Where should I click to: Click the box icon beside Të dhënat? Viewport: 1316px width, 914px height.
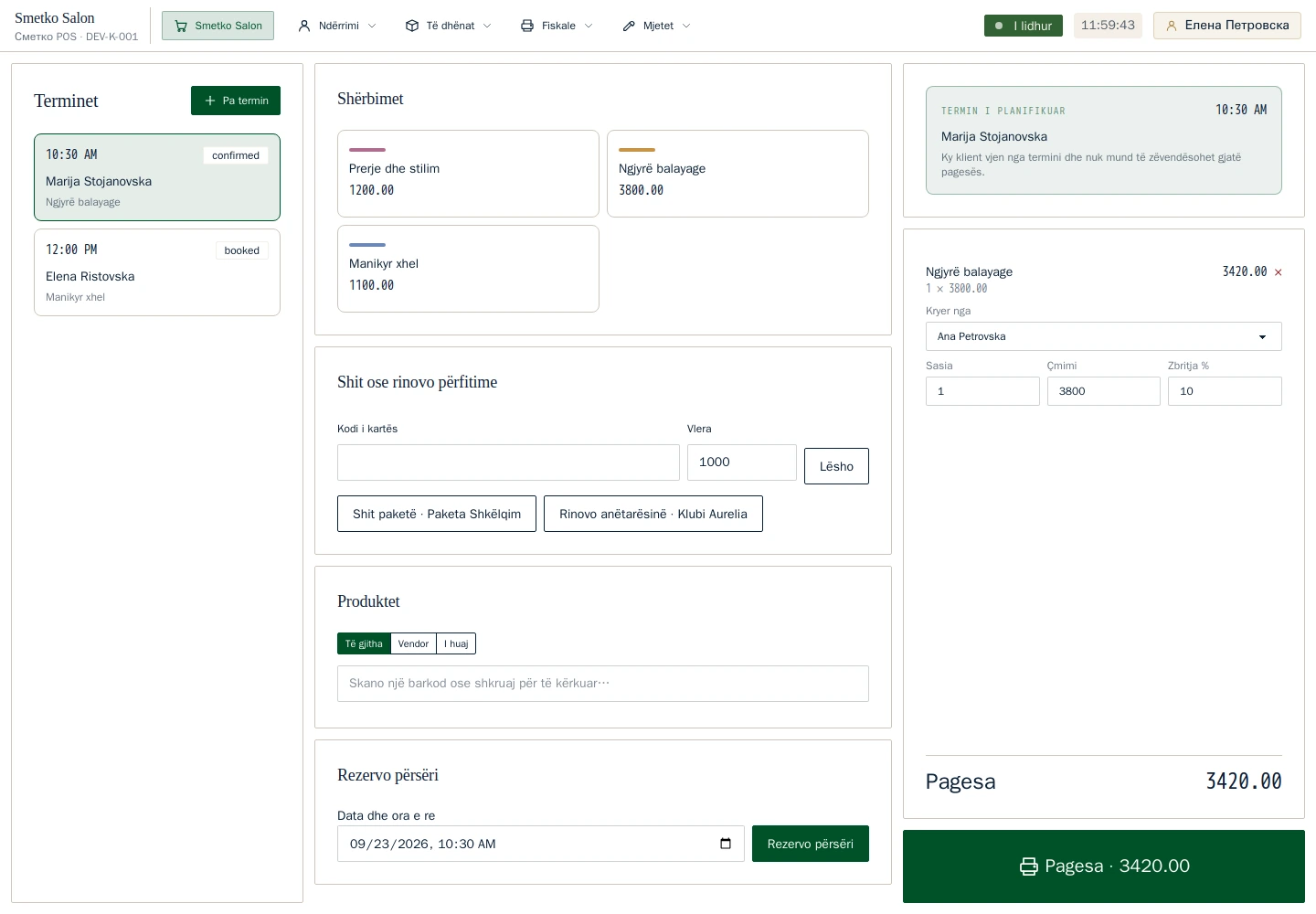[x=412, y=26]
